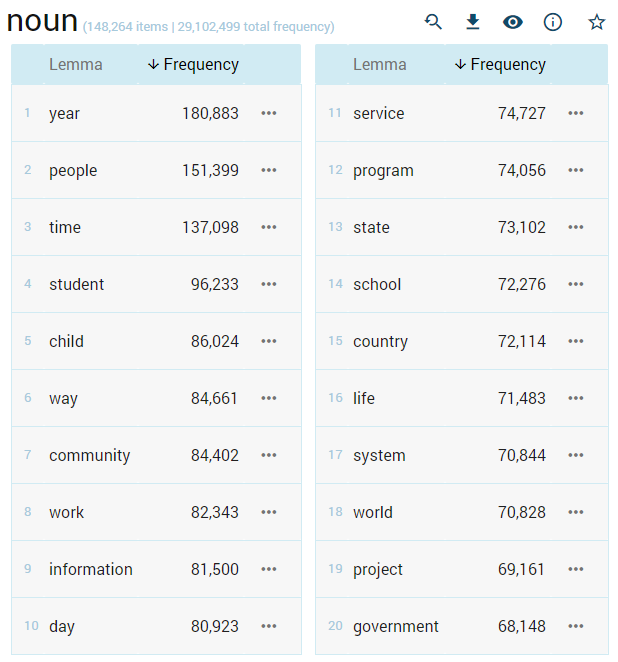
Task: Click right table Lemma column header
Action: point(379,65)
